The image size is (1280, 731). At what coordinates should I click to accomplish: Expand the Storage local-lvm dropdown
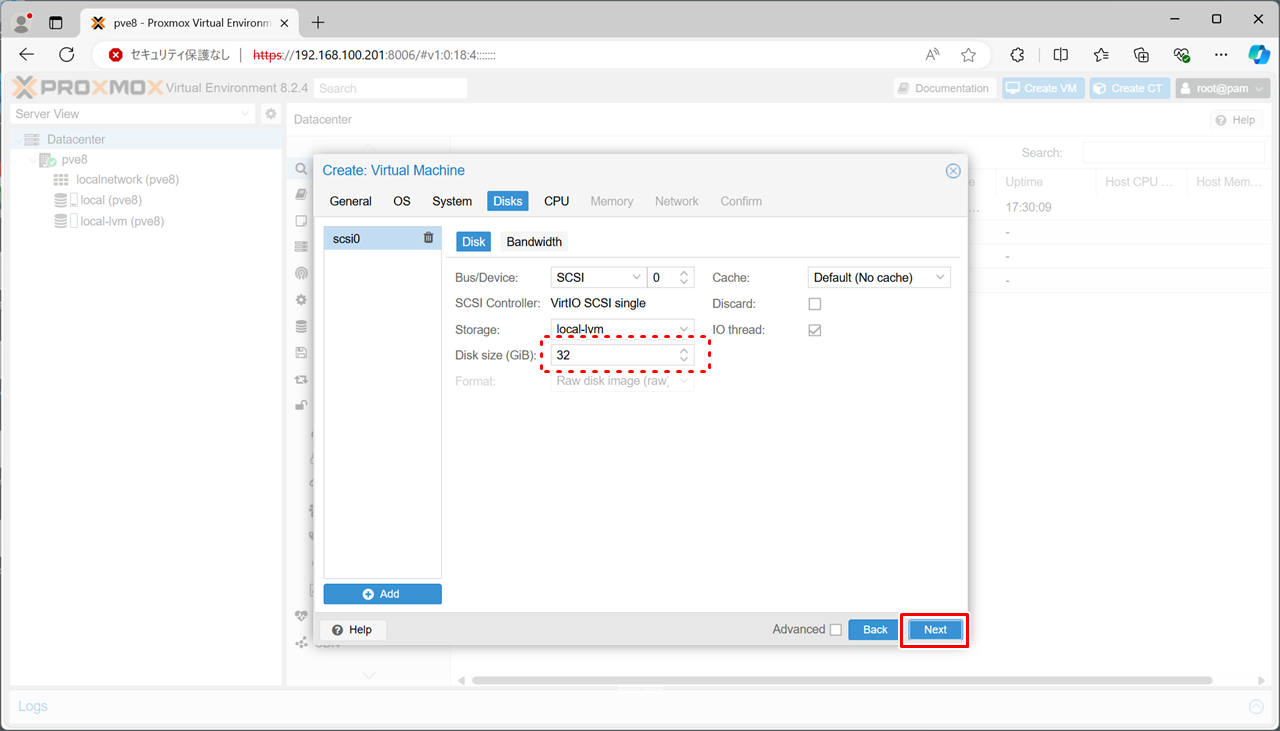click(x=621, y=329)
